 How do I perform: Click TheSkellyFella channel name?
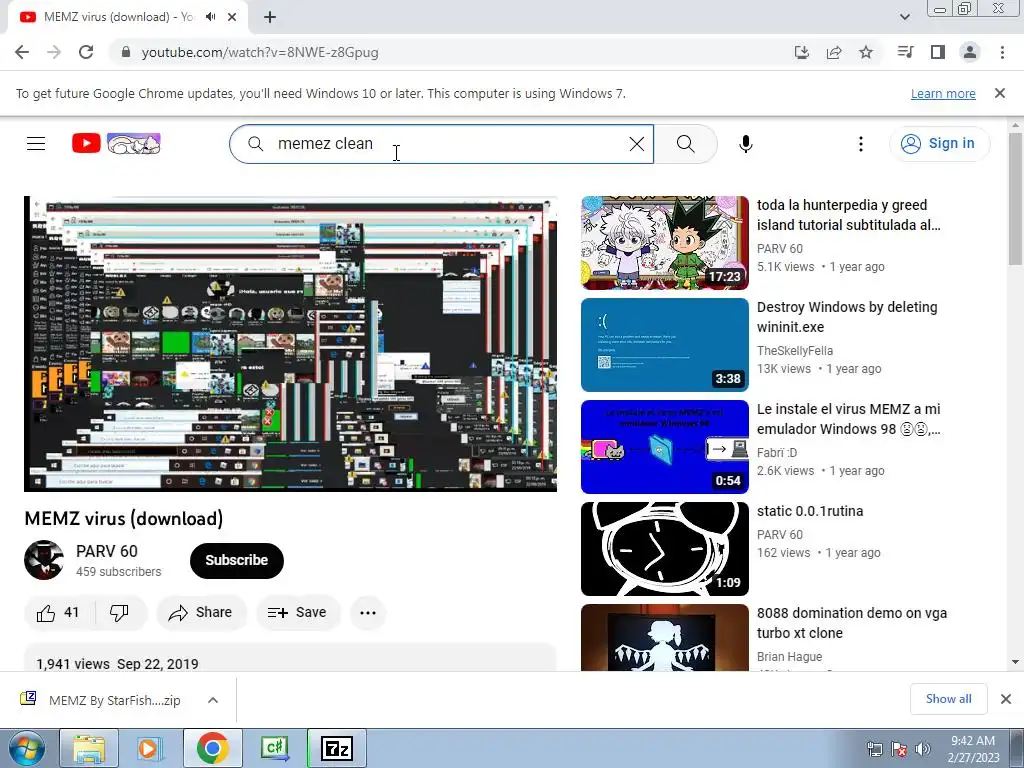point(795,351)
